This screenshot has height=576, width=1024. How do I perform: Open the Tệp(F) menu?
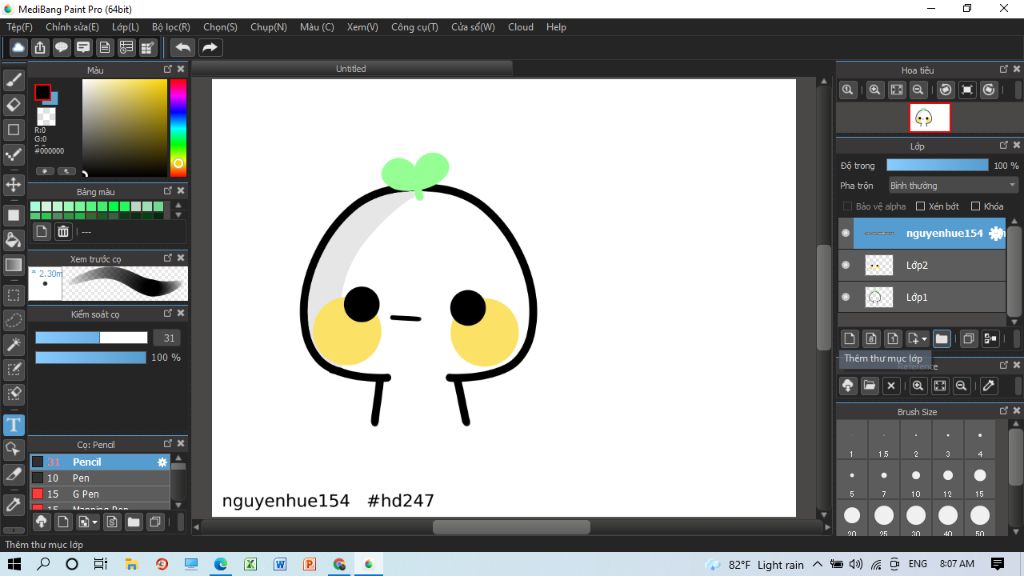pos(20,27)
